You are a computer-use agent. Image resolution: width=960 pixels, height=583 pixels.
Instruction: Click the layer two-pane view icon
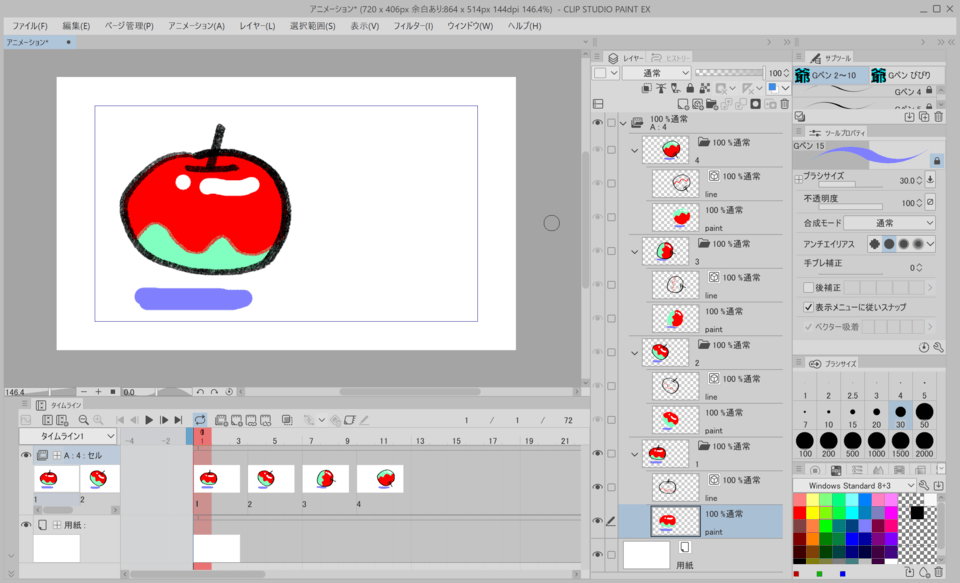(598, 104)
